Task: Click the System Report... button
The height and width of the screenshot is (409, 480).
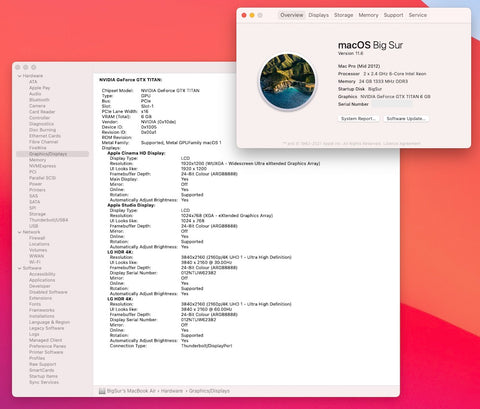Action: (x=358, y=119)
